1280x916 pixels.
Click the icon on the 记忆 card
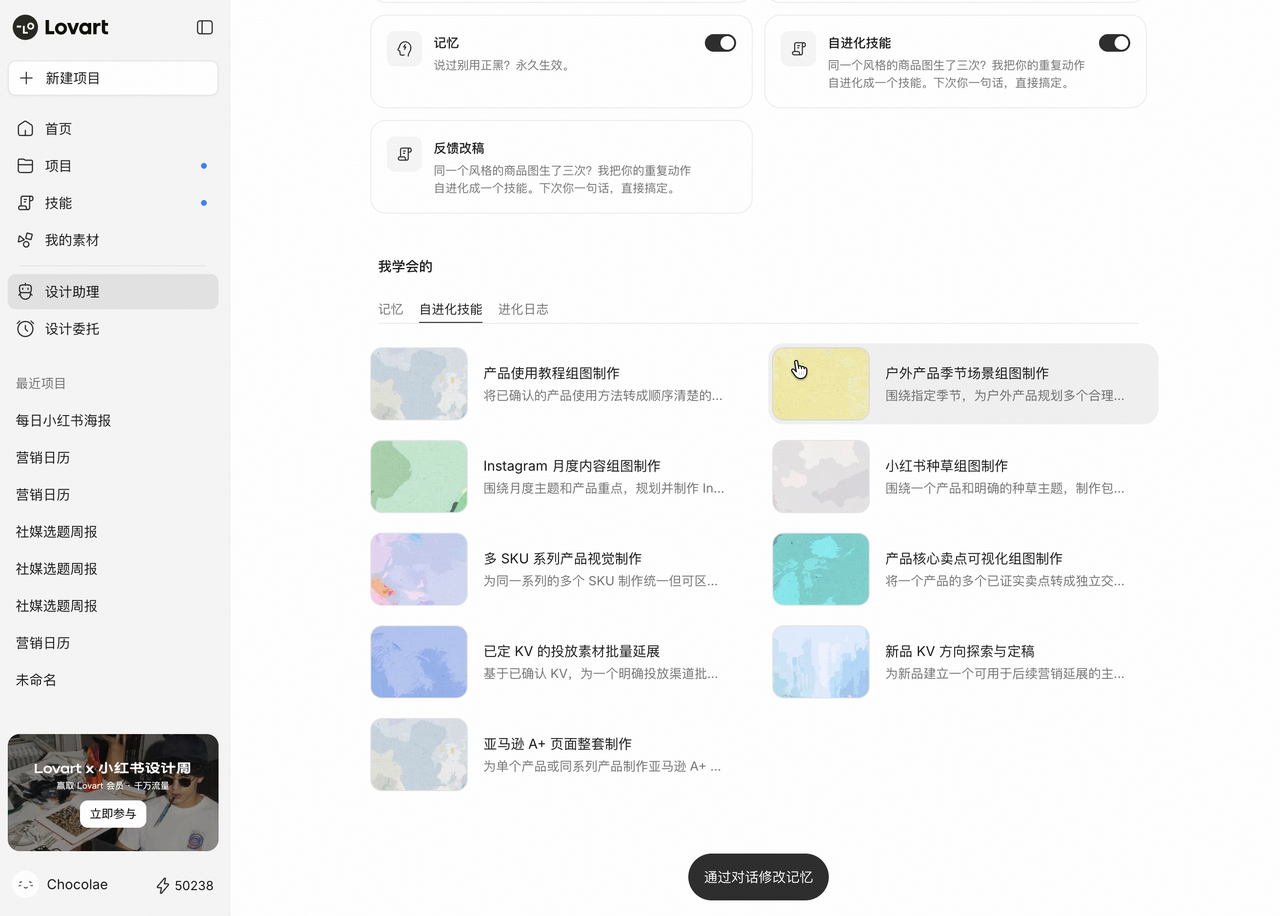pos(405,49)
